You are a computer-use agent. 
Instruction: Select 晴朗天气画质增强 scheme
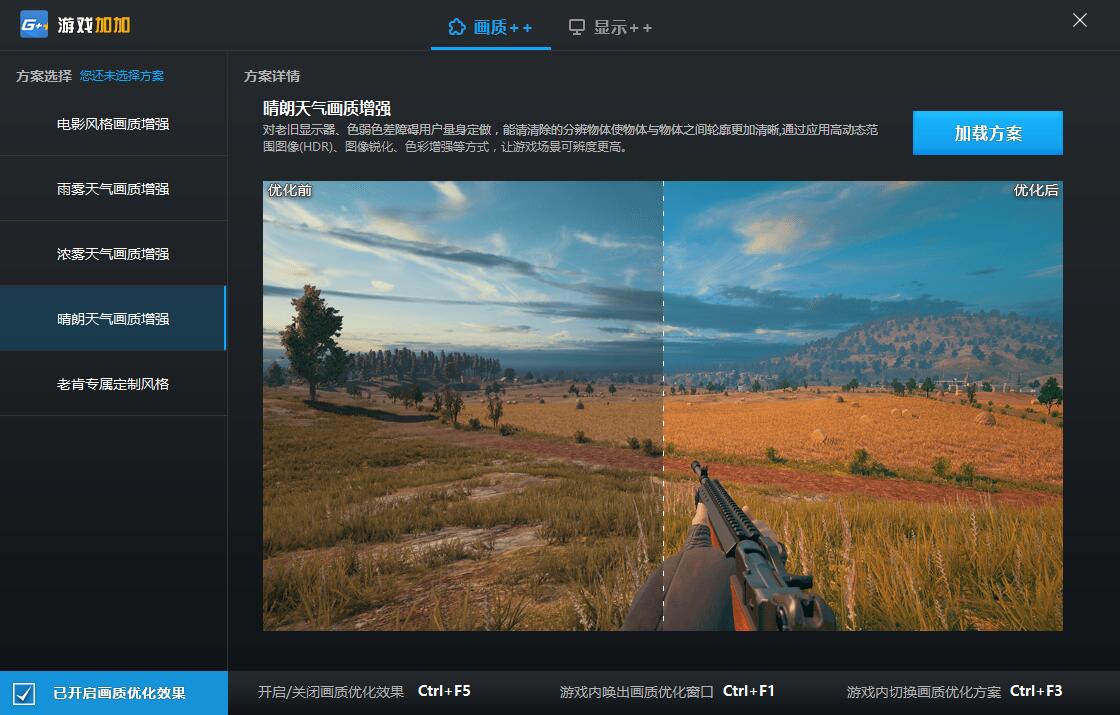coord(113,319)
